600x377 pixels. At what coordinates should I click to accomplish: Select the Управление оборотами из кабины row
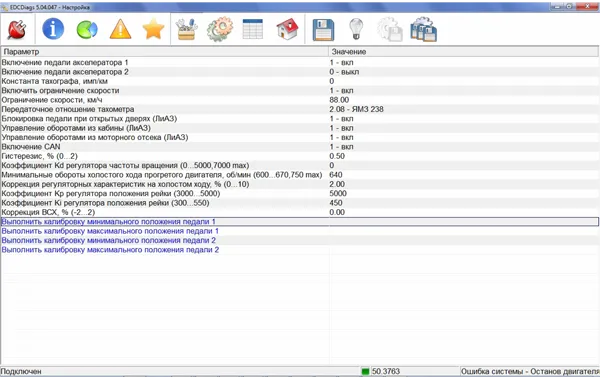300,128
